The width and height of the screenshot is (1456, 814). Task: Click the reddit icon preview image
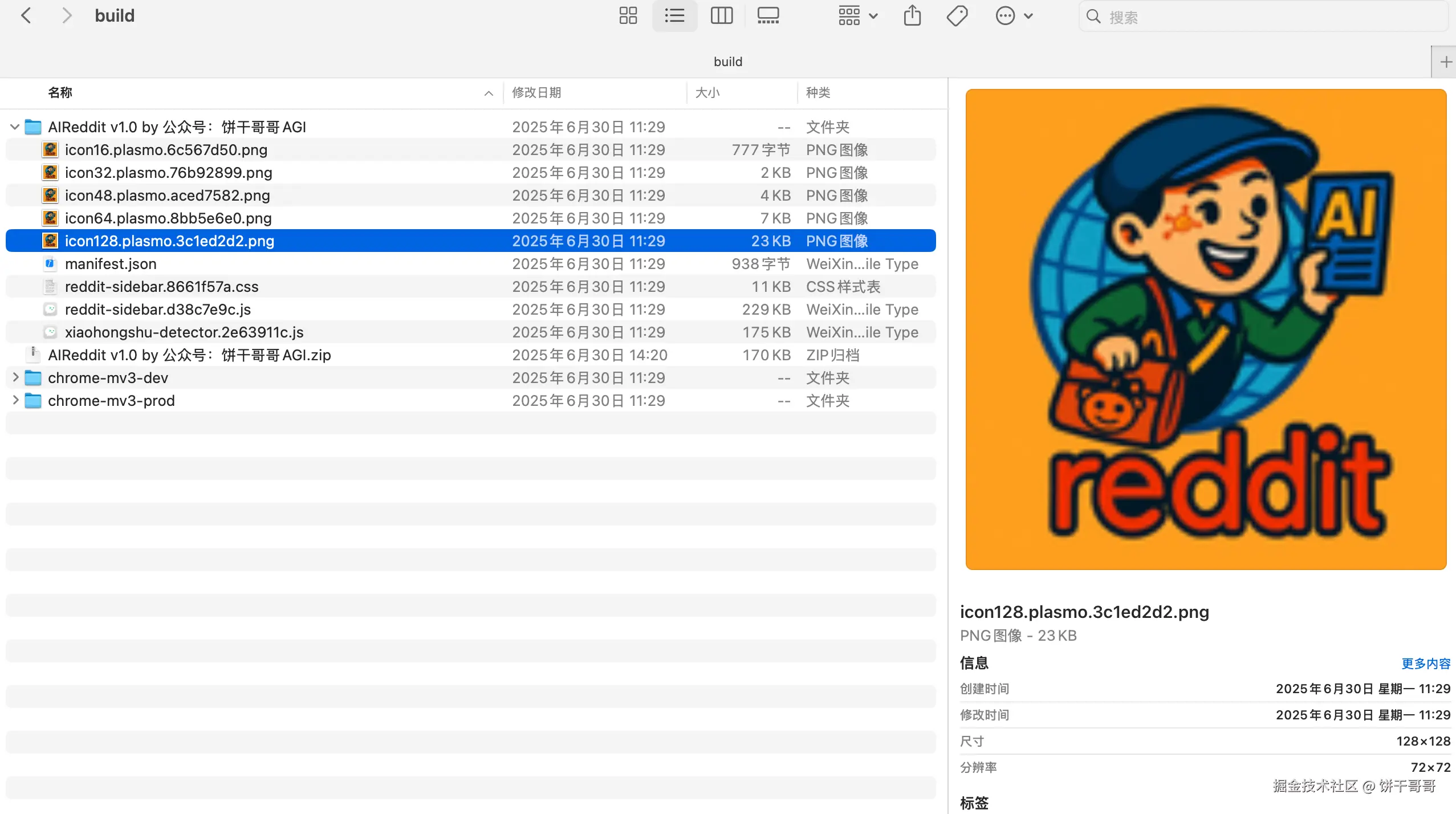tap(1206, 329)
